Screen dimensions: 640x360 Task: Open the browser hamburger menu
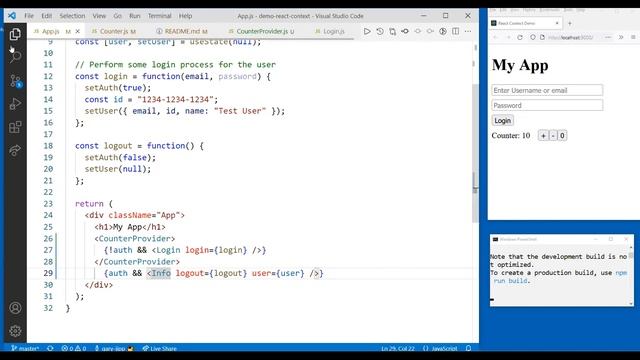[x=633, y=37]
